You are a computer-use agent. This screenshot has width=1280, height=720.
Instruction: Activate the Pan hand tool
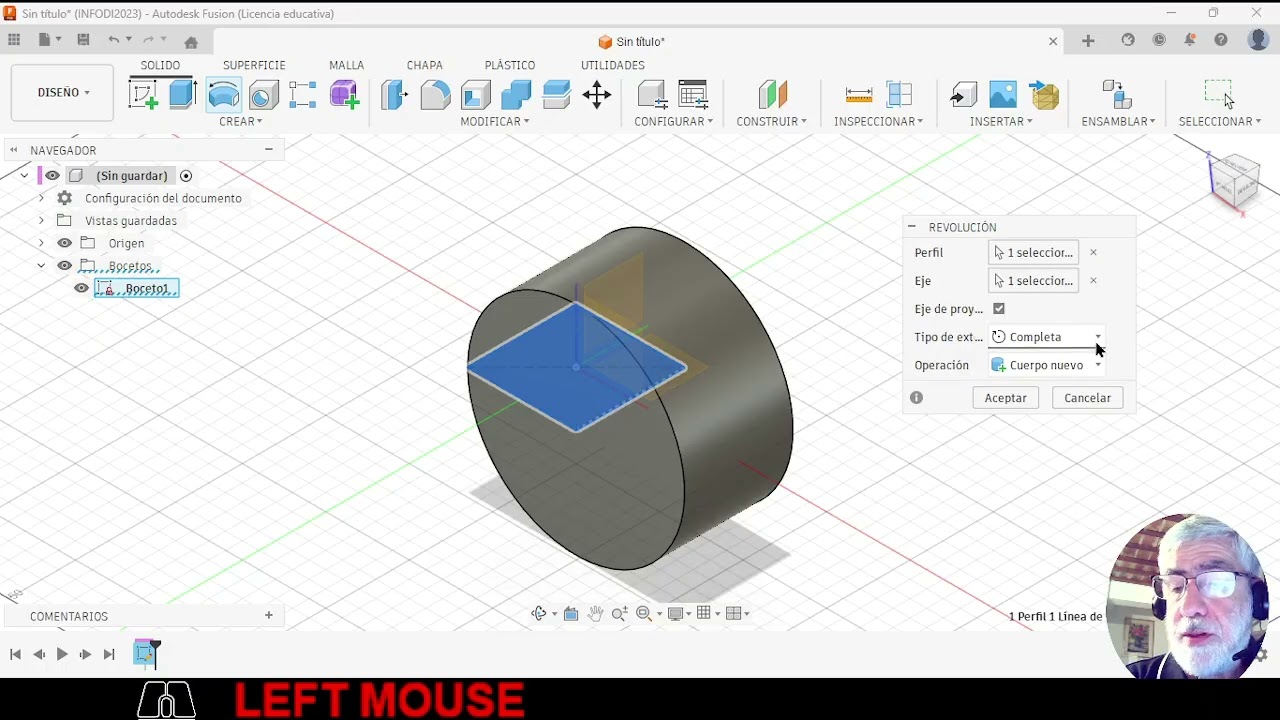click(596, 614)
